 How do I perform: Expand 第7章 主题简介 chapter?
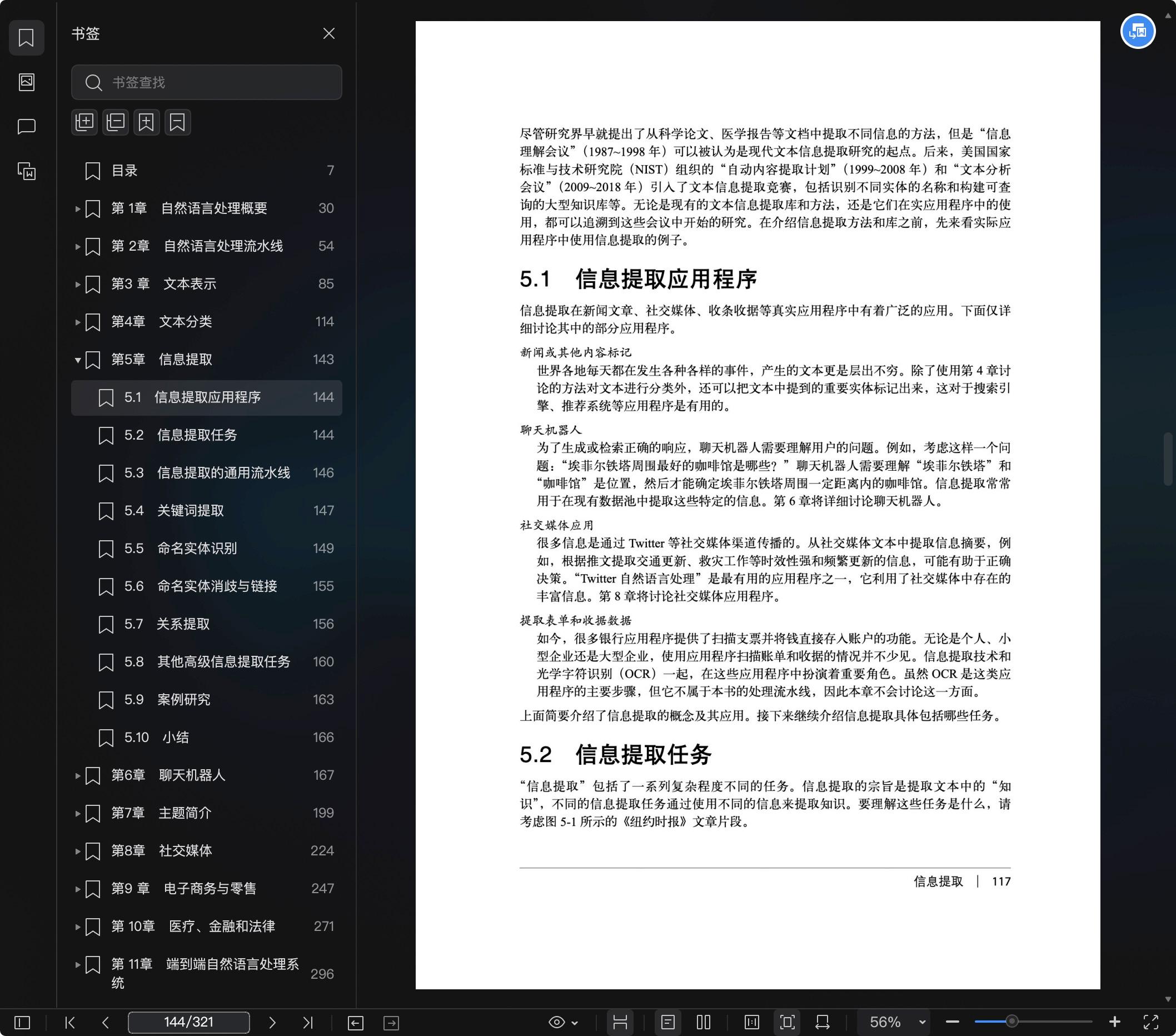[77, 813]
